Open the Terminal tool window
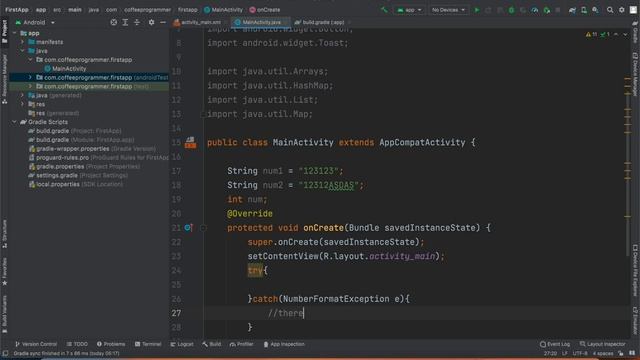640x360 pixels. click(148, 344)
